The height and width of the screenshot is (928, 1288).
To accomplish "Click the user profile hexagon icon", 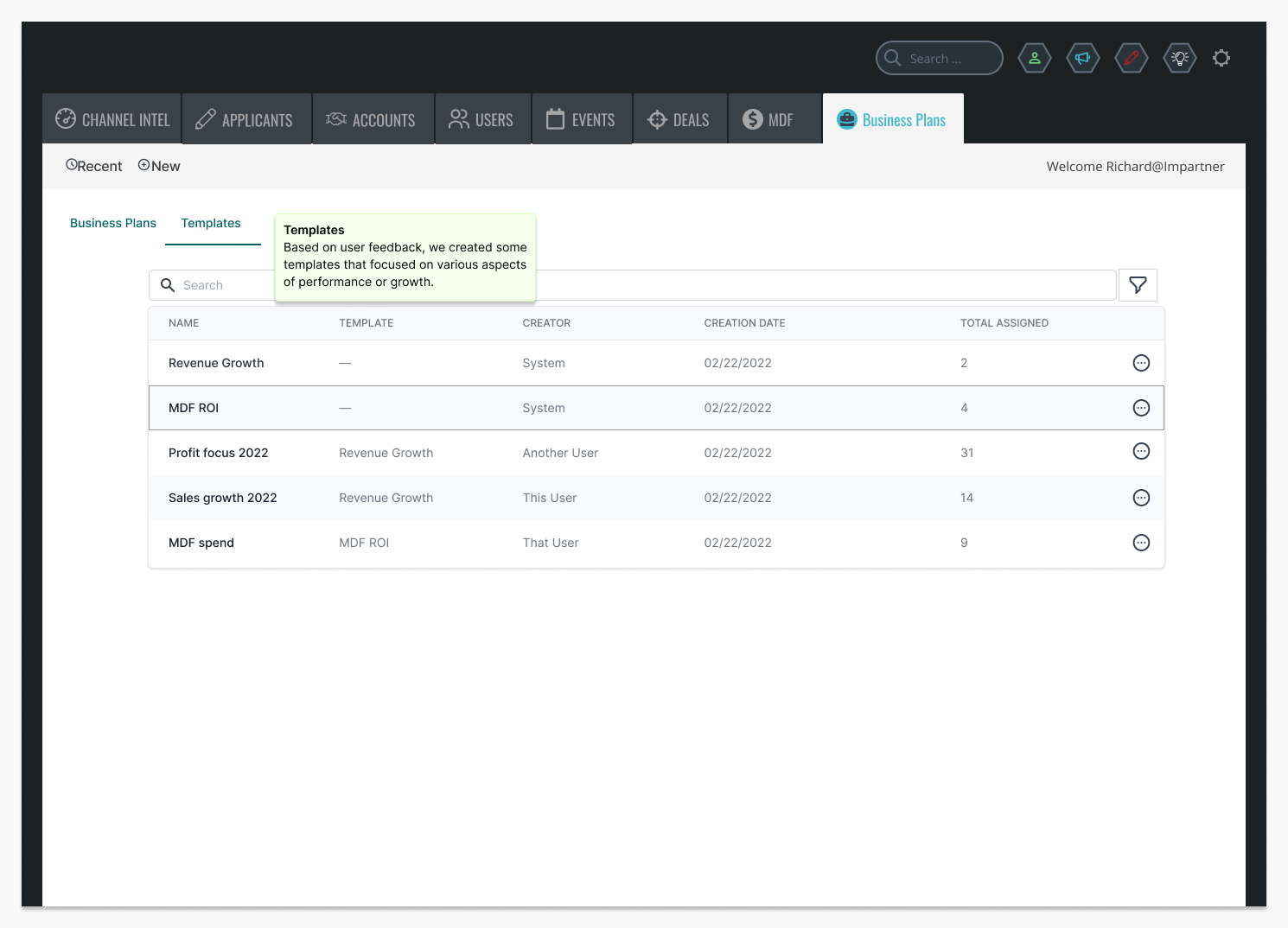I will pyautogui.click(x=1034, y=59).
